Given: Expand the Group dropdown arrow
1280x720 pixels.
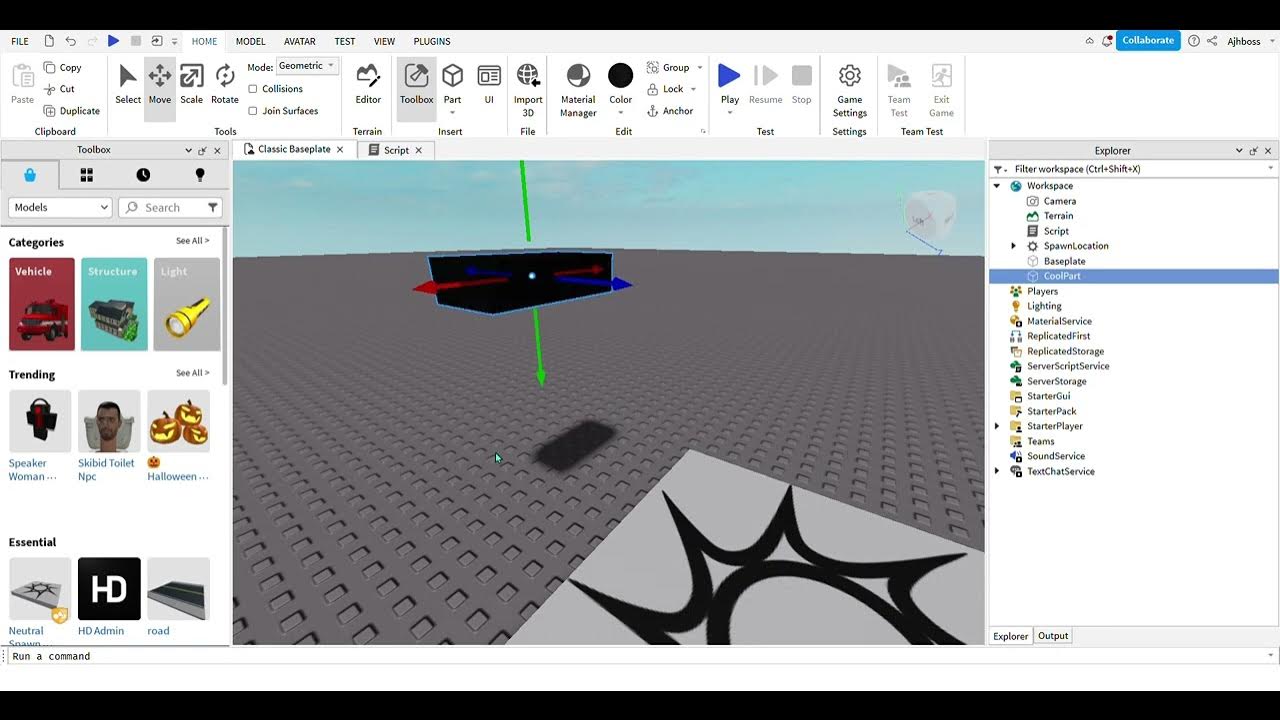Looking at the screenshot, I should tap(700, 68).
